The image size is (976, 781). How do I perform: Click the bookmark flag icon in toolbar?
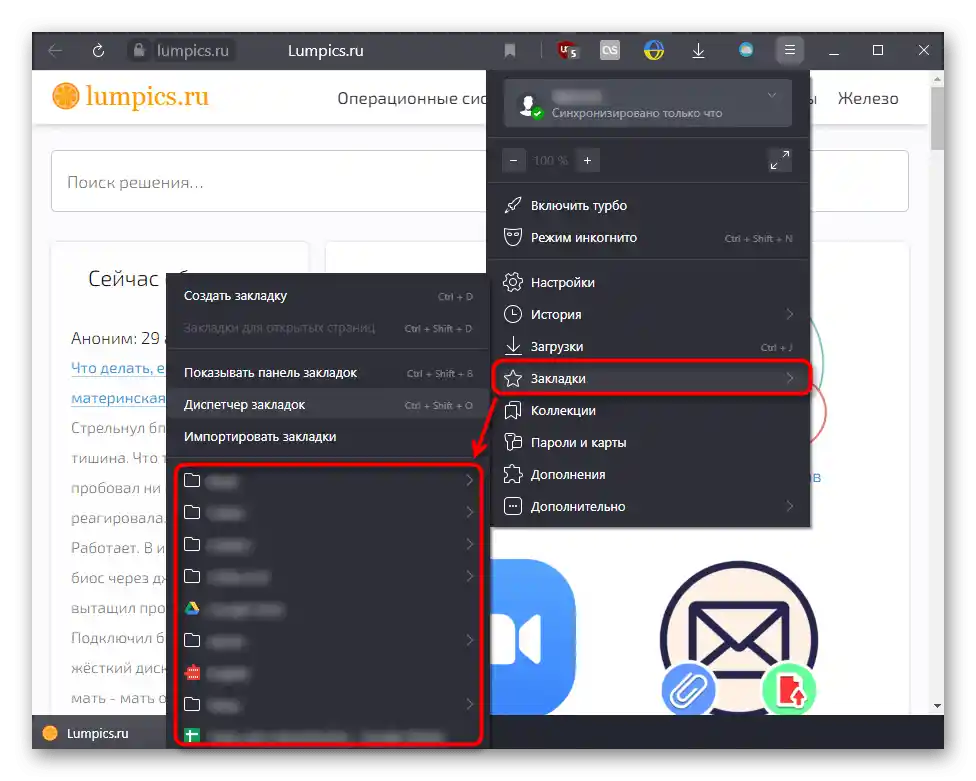(x=510, y=50)
